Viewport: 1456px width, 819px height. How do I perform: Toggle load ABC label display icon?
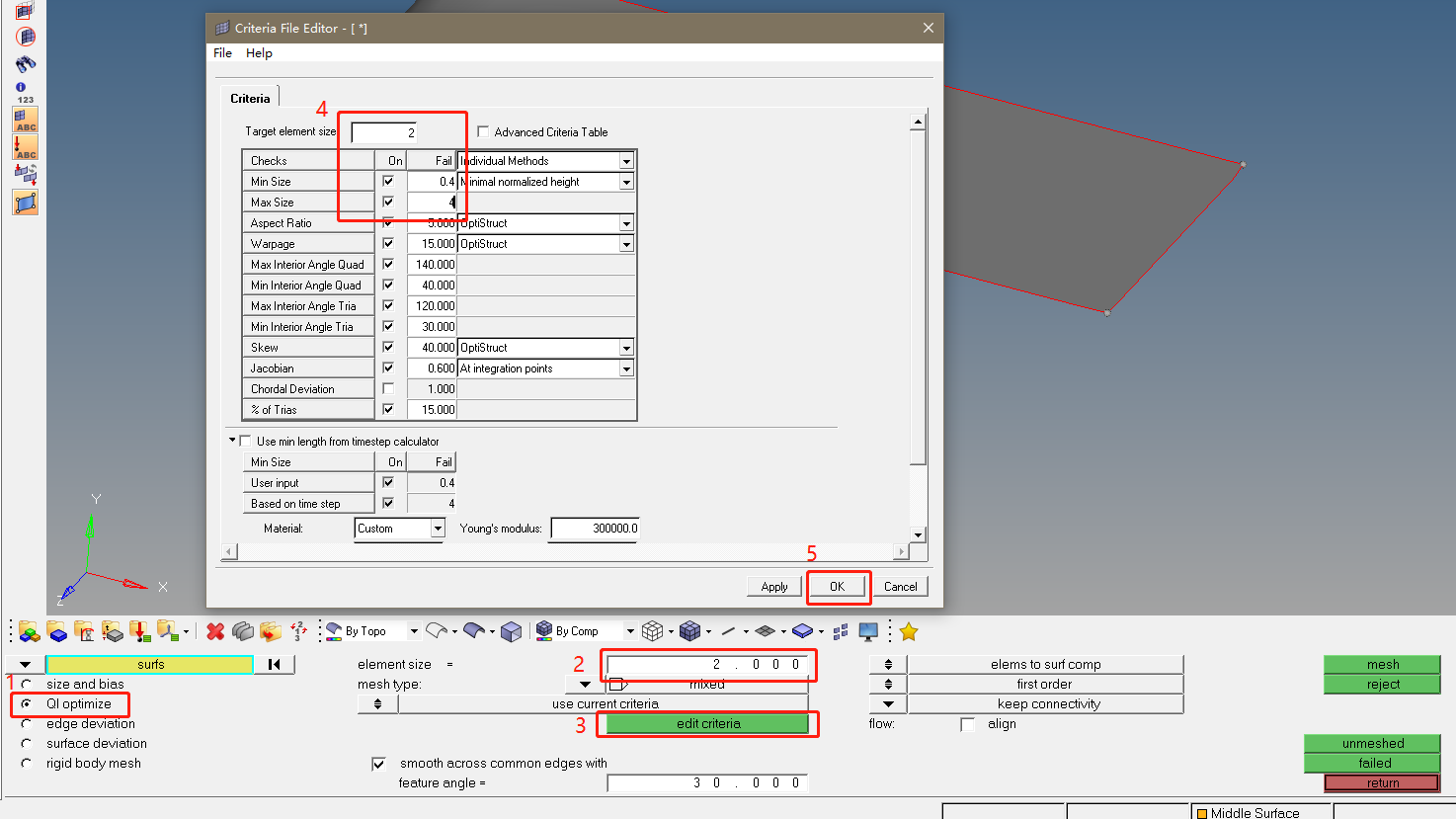25,148
